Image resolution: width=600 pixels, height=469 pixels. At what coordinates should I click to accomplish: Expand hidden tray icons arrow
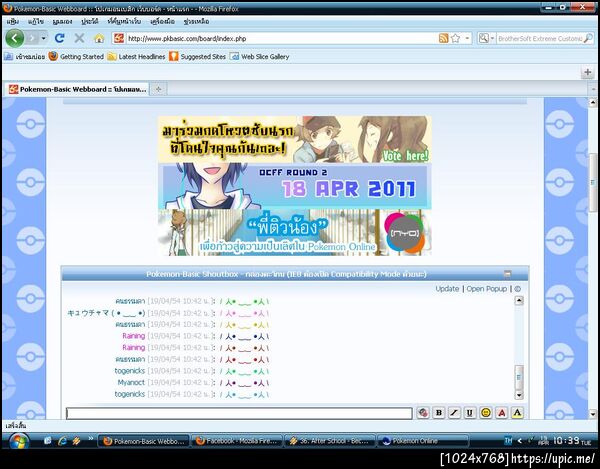click(x=519, y=441)
